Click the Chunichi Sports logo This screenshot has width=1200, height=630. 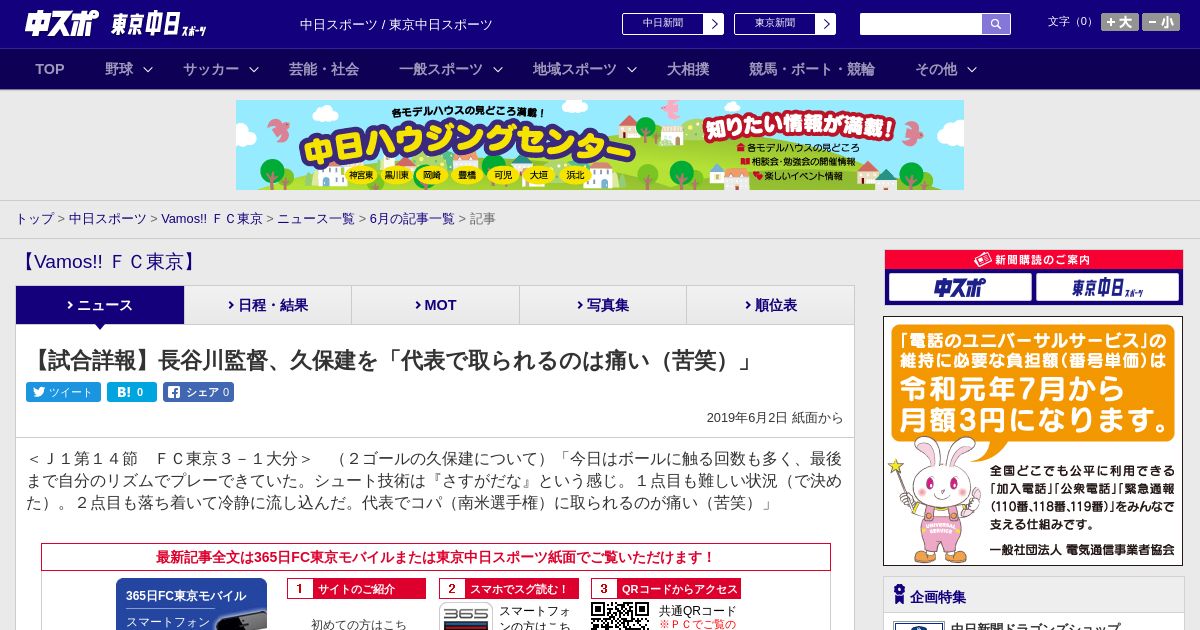(x=62, y=23)
